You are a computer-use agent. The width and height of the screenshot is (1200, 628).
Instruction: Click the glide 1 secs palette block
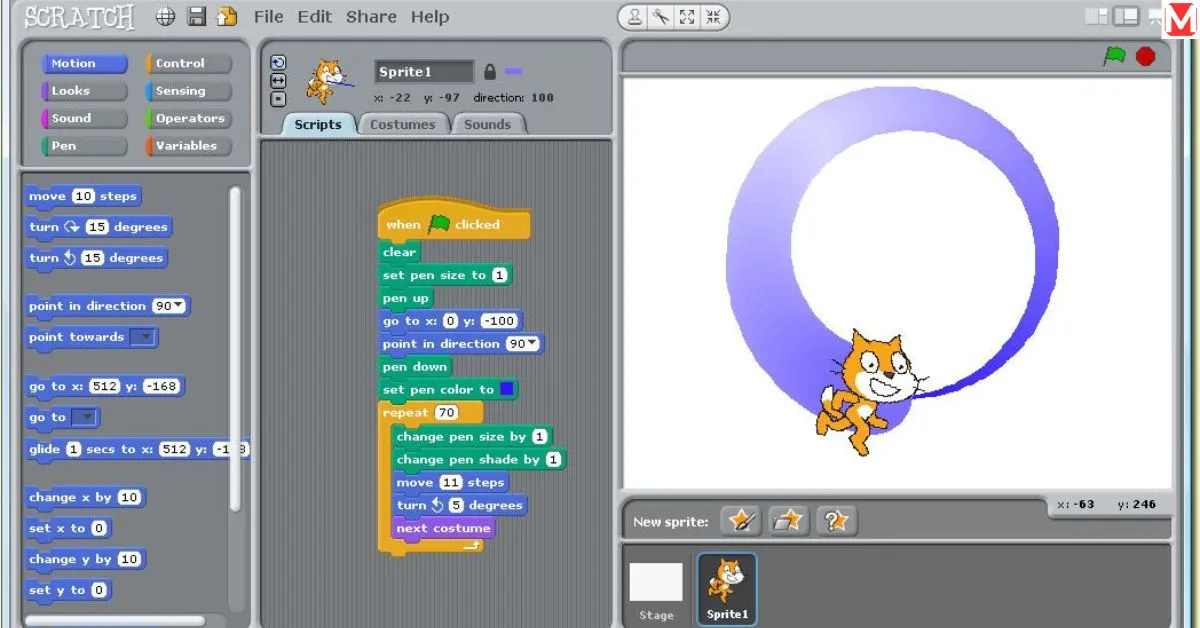pyautogui.click(x=138, y=449)
